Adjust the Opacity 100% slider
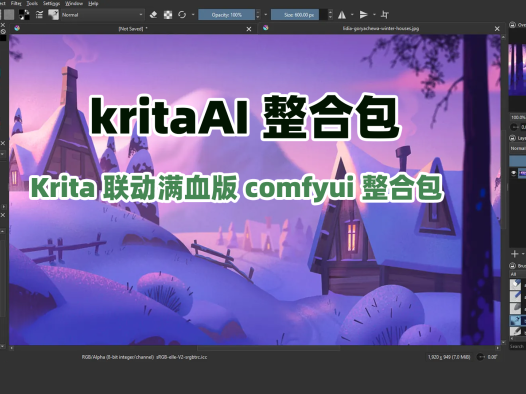The width and height of the screenshot is (526, 394). pyautogui.click(x=227, y=15)
